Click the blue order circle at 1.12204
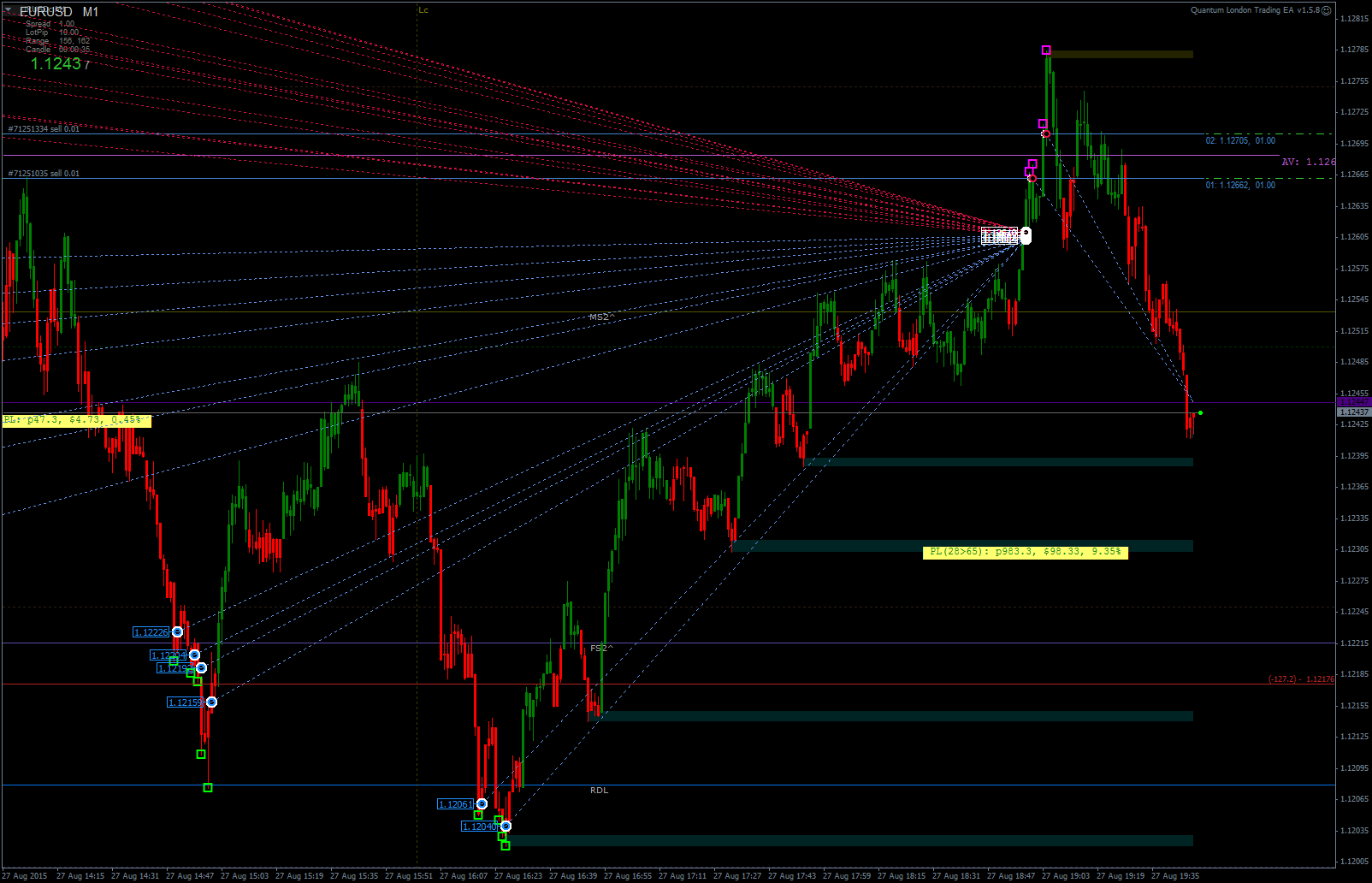 194,655
